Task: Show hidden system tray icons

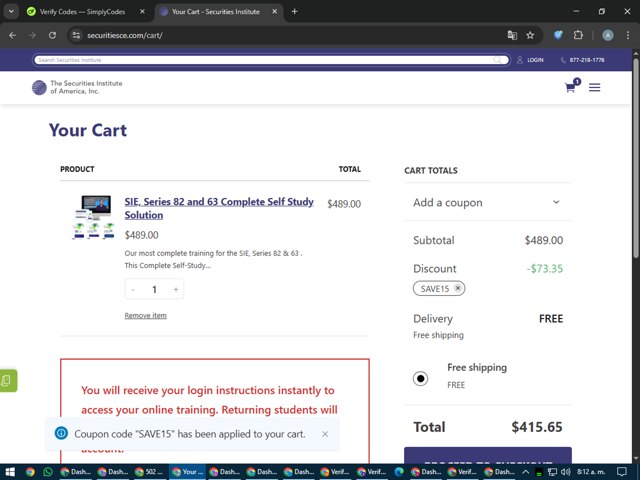Action: coord(525,472)
